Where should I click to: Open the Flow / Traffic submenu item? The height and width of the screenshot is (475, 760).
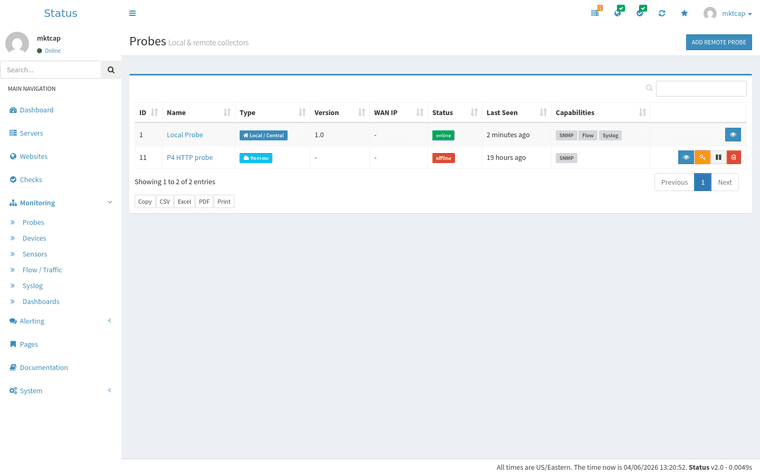coord(42,270)
